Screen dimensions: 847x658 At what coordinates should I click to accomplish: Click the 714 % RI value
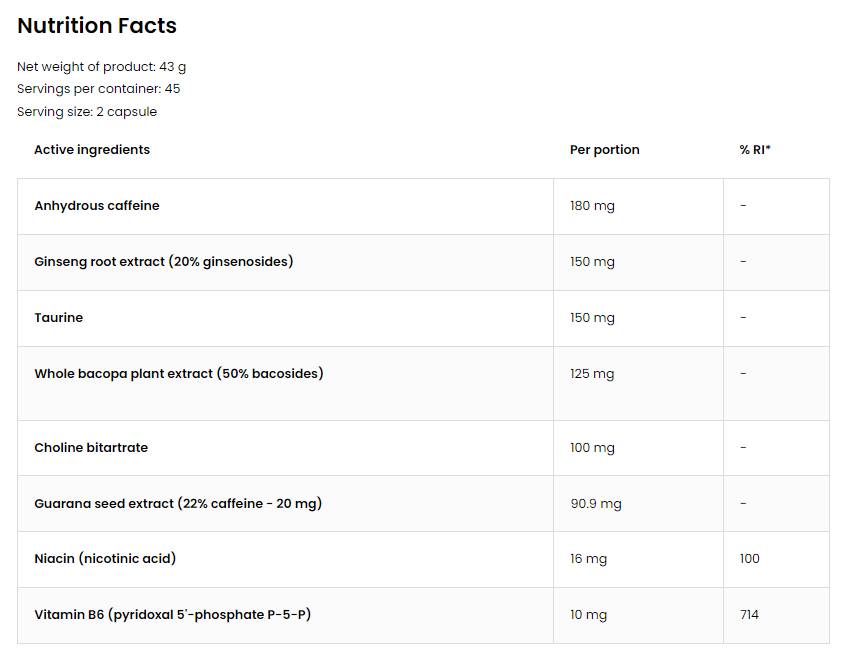[749, 615]
